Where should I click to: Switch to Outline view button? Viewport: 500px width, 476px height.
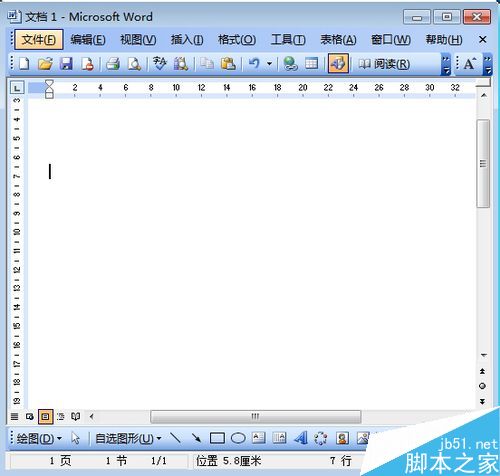coord(61,416)
